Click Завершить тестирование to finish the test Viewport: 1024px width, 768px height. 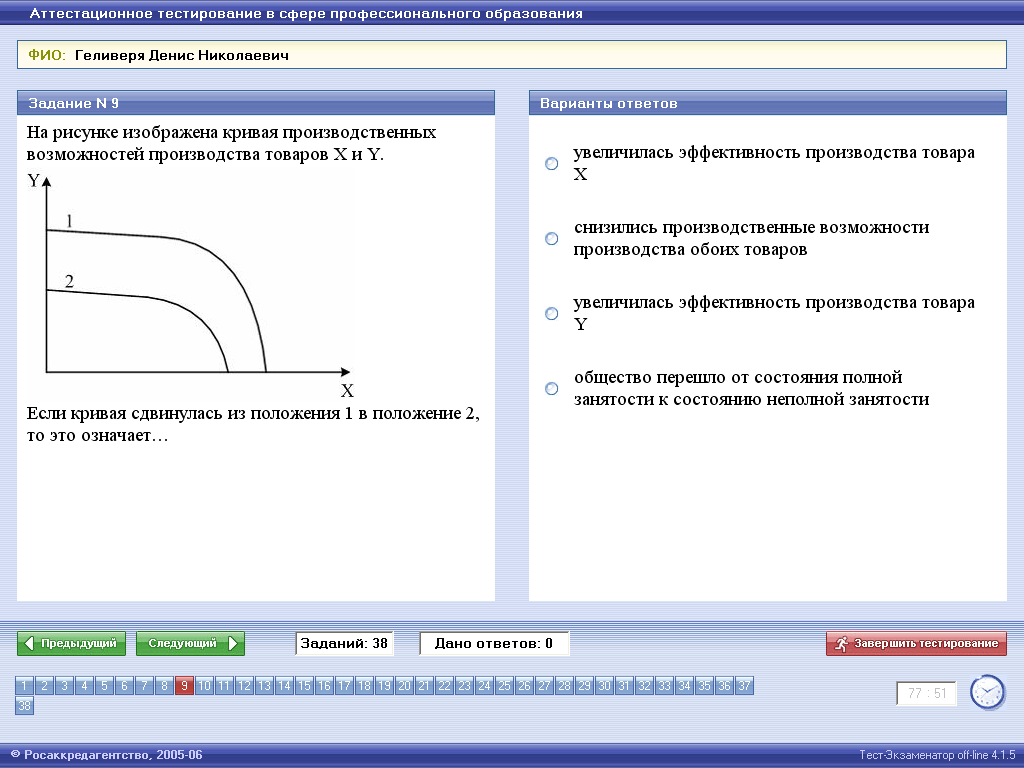coord(916,643)
